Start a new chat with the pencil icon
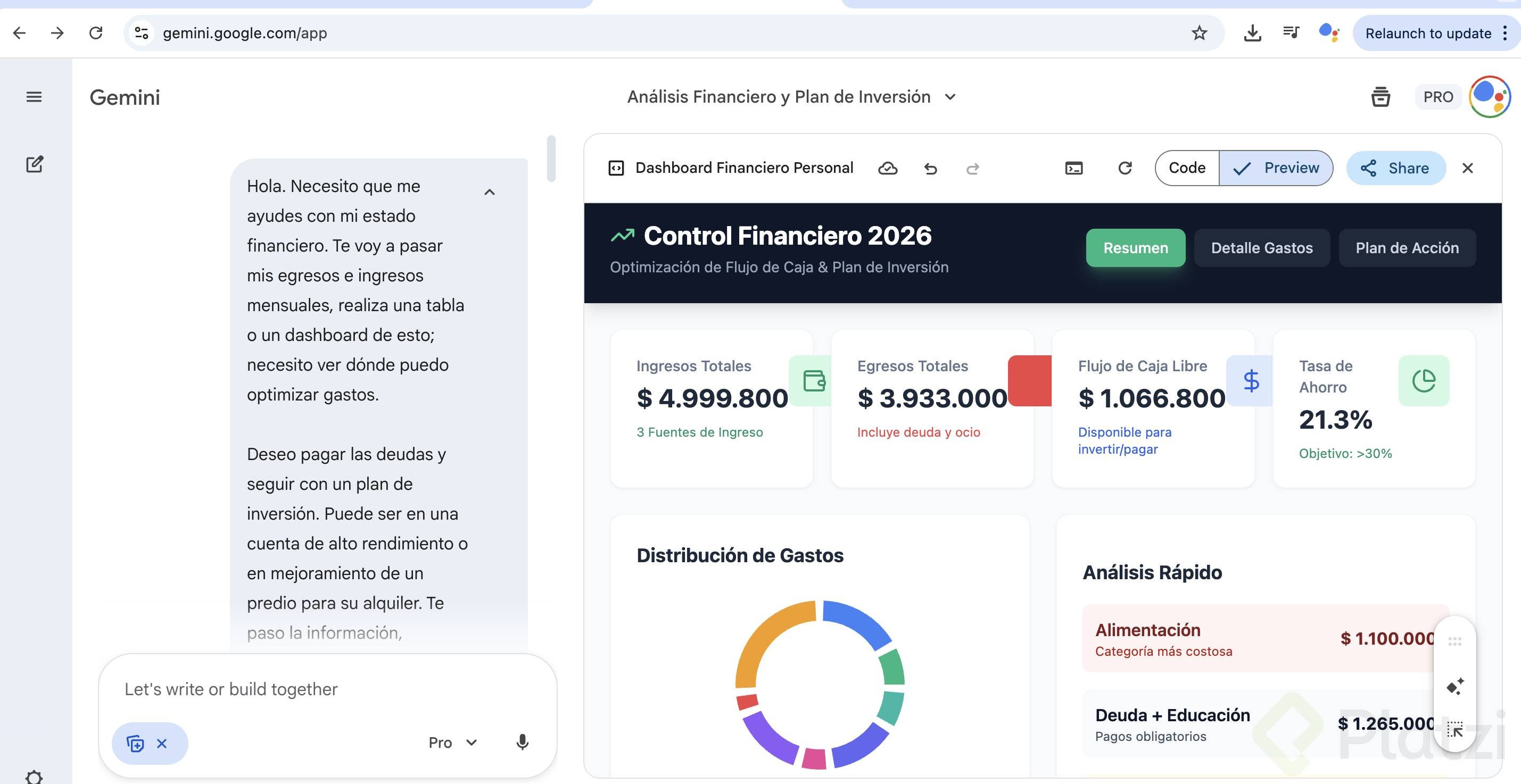This screenshot has height=784, width=1521. coord(34,164)
